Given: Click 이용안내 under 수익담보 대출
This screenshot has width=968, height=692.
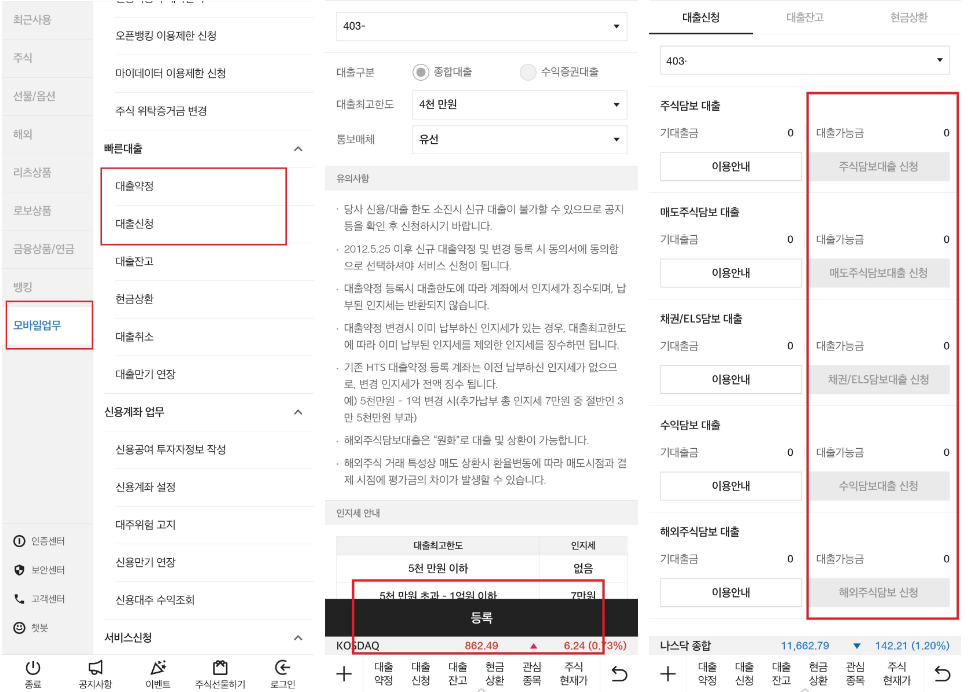Looking at the screenshot, I should pos(730,486).
